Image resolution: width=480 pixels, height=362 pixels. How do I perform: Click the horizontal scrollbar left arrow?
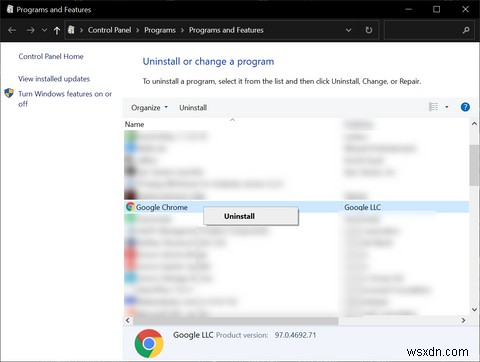pyautogui.click(x=128, y=320)
